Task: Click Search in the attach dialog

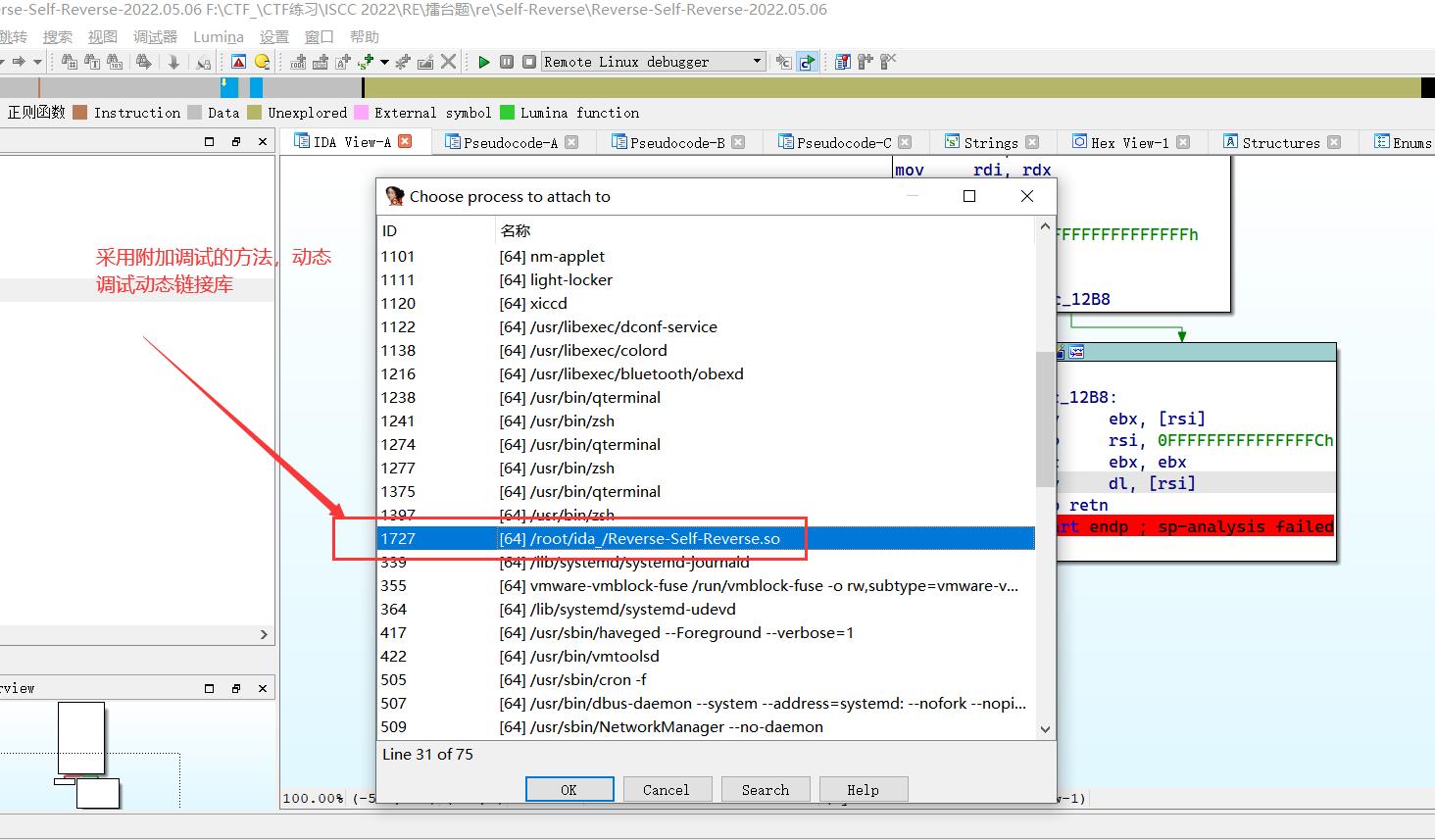Action: point(766,789)
